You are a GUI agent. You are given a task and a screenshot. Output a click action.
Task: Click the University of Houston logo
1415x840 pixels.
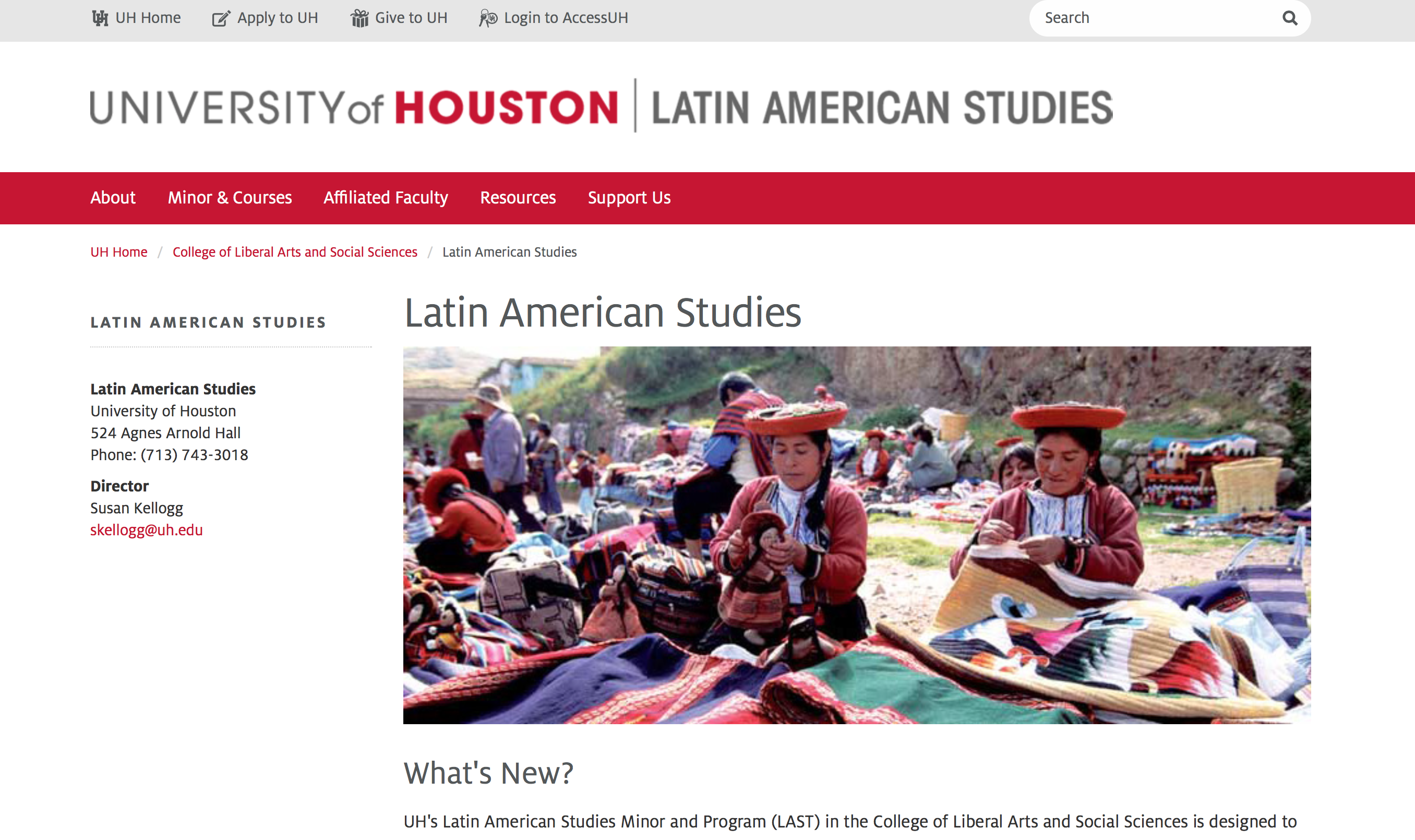coord(354,107)
